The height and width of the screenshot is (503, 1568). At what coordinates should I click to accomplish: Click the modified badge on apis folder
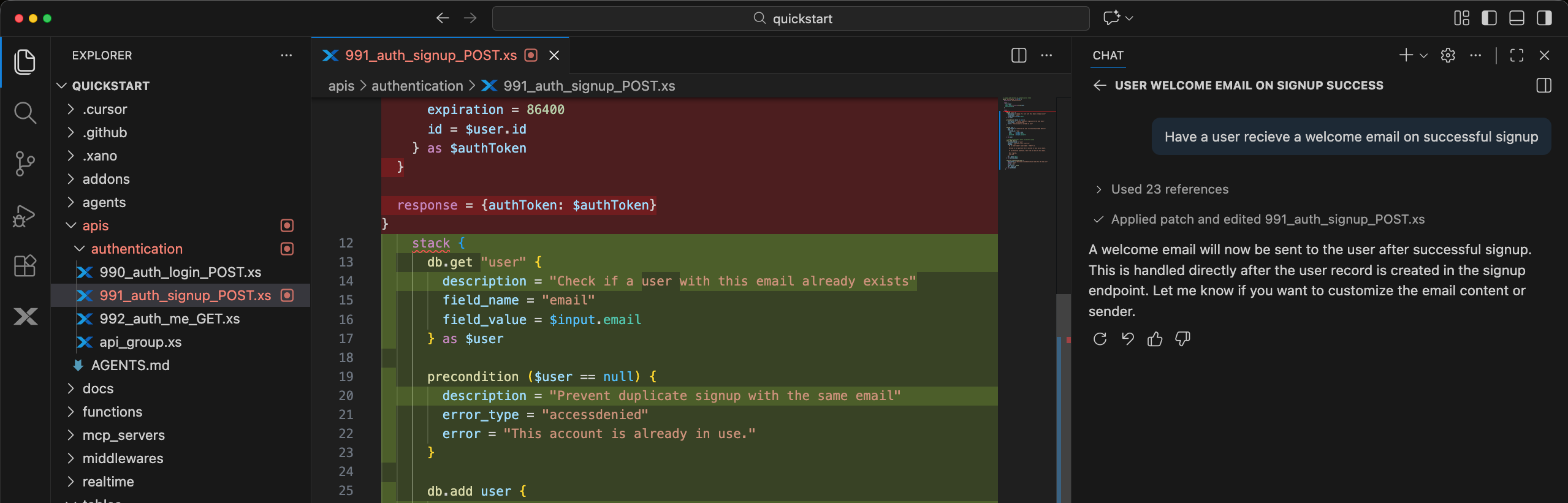pos(287,225)
